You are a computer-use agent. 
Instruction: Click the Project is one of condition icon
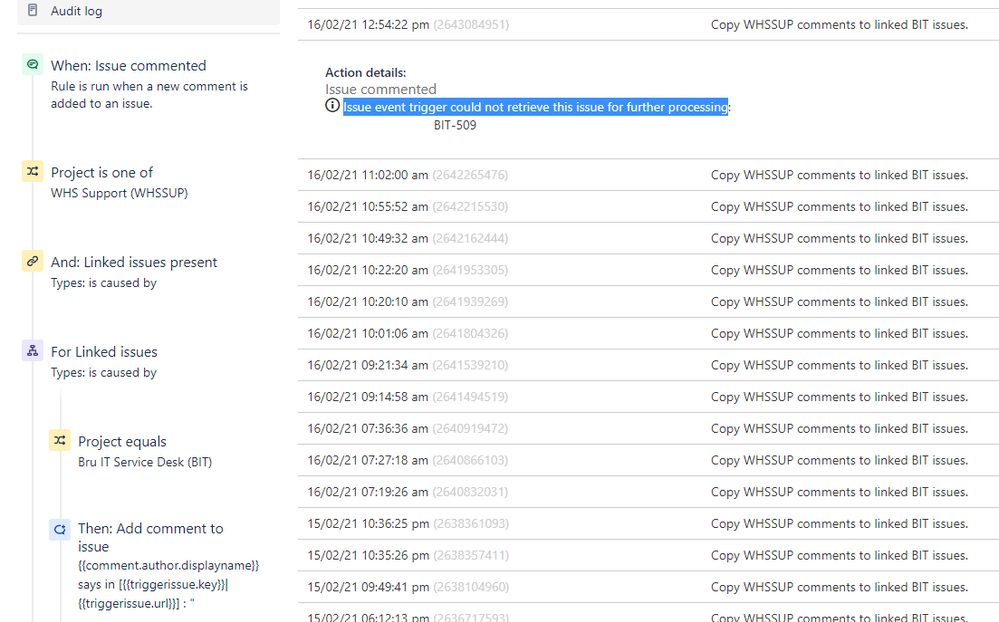pos(32,171)
